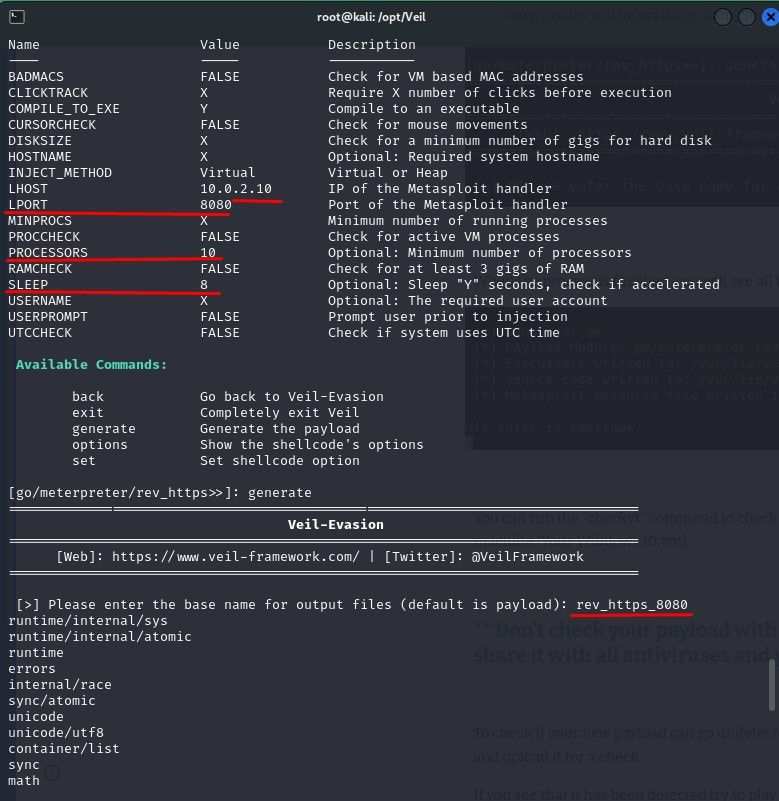This screenshot has height=801, width=779.
Task: Click the 'back' command
Action: (x=88, y=396)
